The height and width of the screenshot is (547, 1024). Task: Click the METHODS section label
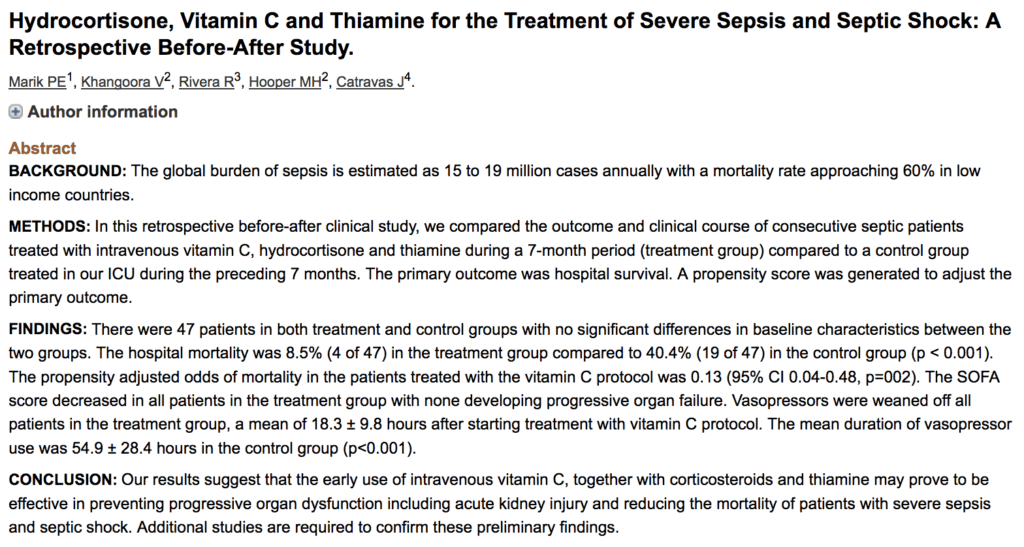50,227
